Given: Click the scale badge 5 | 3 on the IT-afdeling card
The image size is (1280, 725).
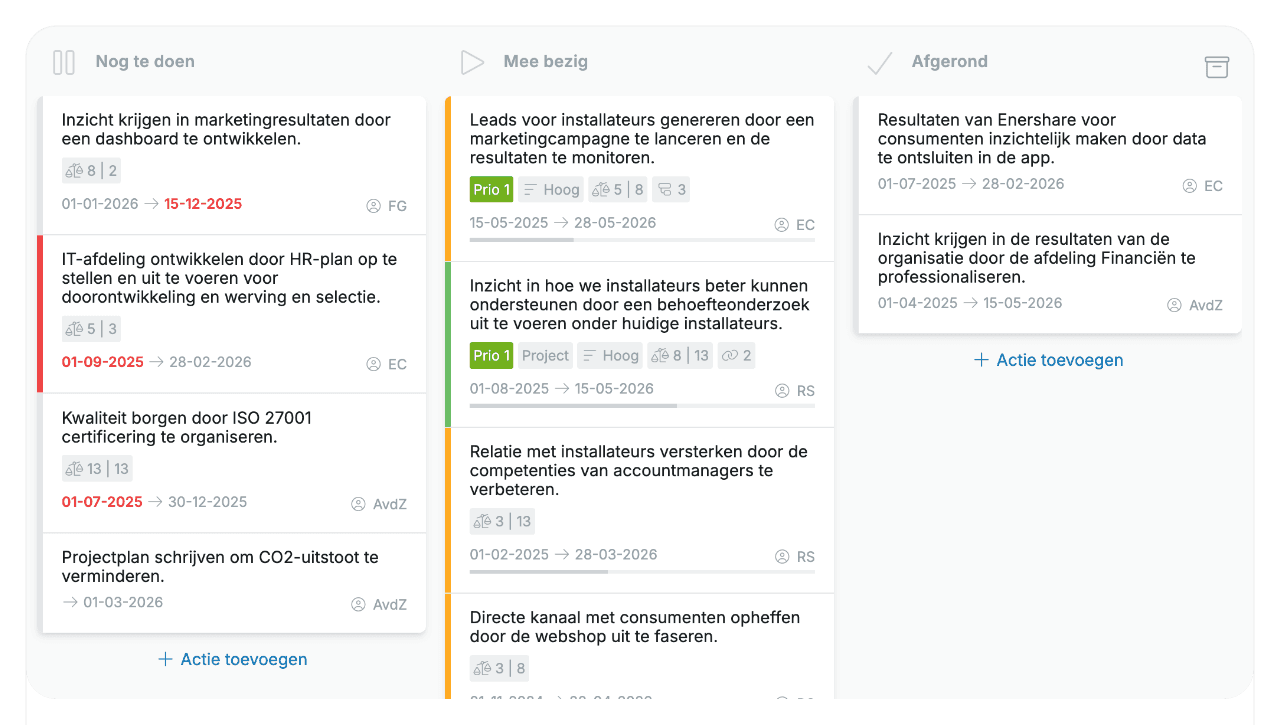Looking at the screenshot, I should 91,329.
